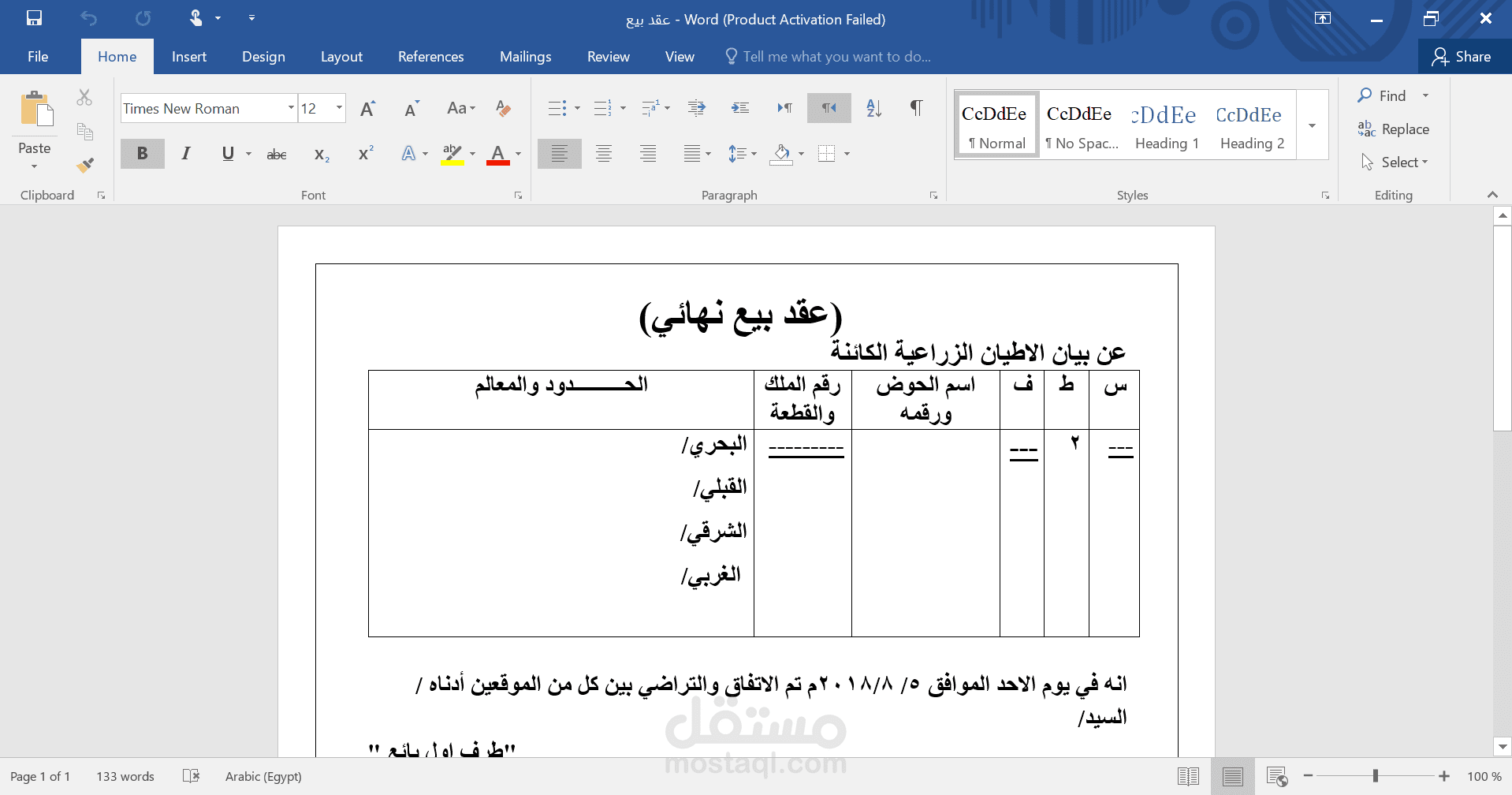Viewport: 1512px width, 795px height.
Task: Decrease paragraph indent
Action: 696,108
